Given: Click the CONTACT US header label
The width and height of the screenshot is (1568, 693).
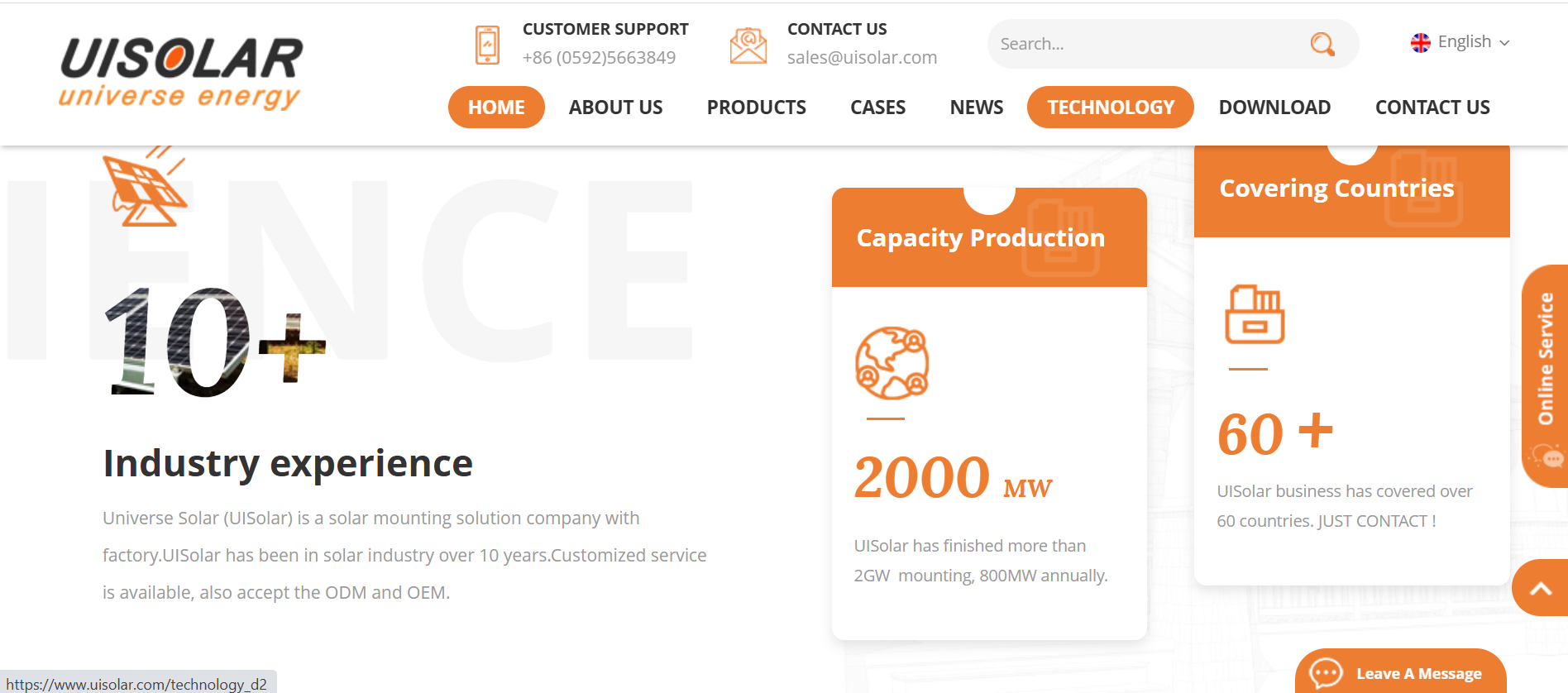Looking at the screenshot, I should 837,29.
